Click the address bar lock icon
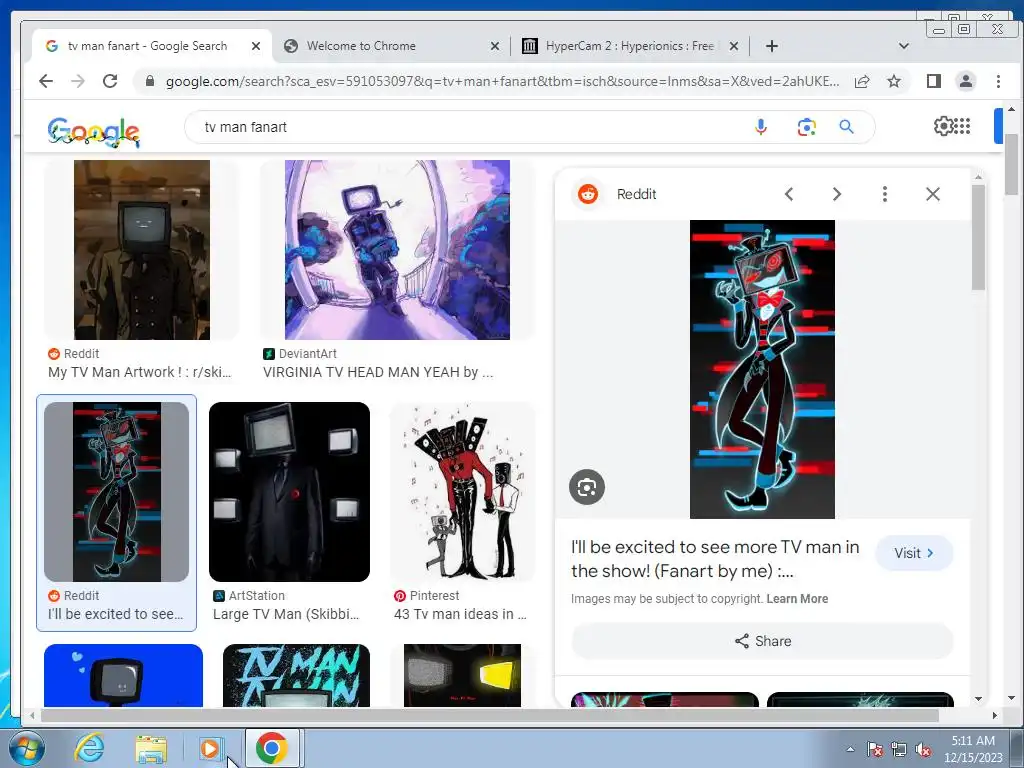This screenshot has width=1024, height=768. 150,81
